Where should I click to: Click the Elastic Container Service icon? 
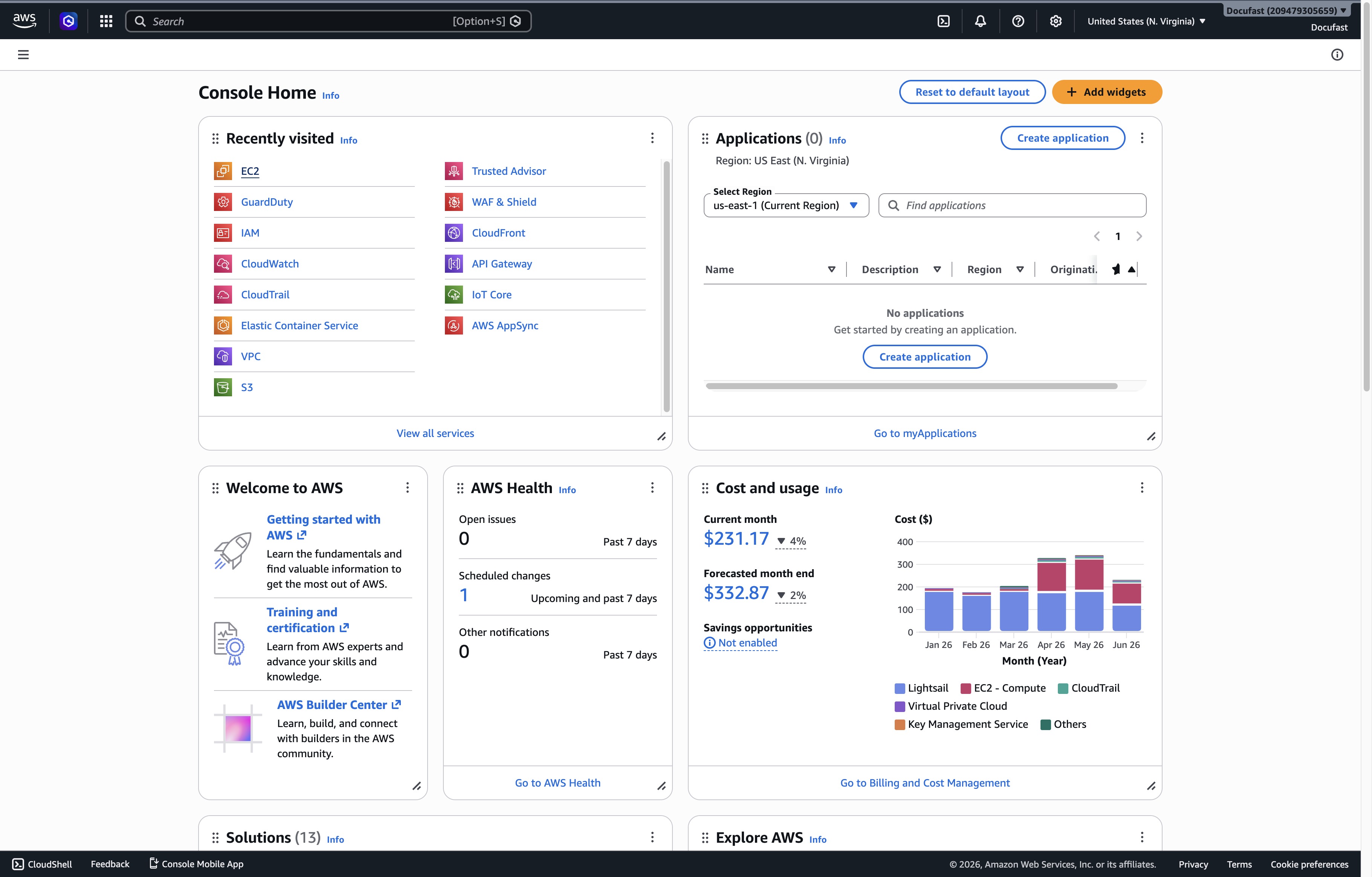coord(223,325)
